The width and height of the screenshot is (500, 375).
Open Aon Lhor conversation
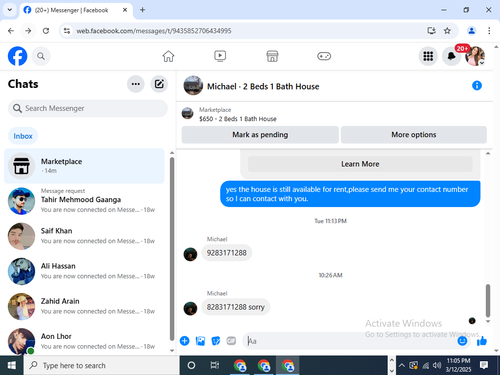[x=84, y=341]
